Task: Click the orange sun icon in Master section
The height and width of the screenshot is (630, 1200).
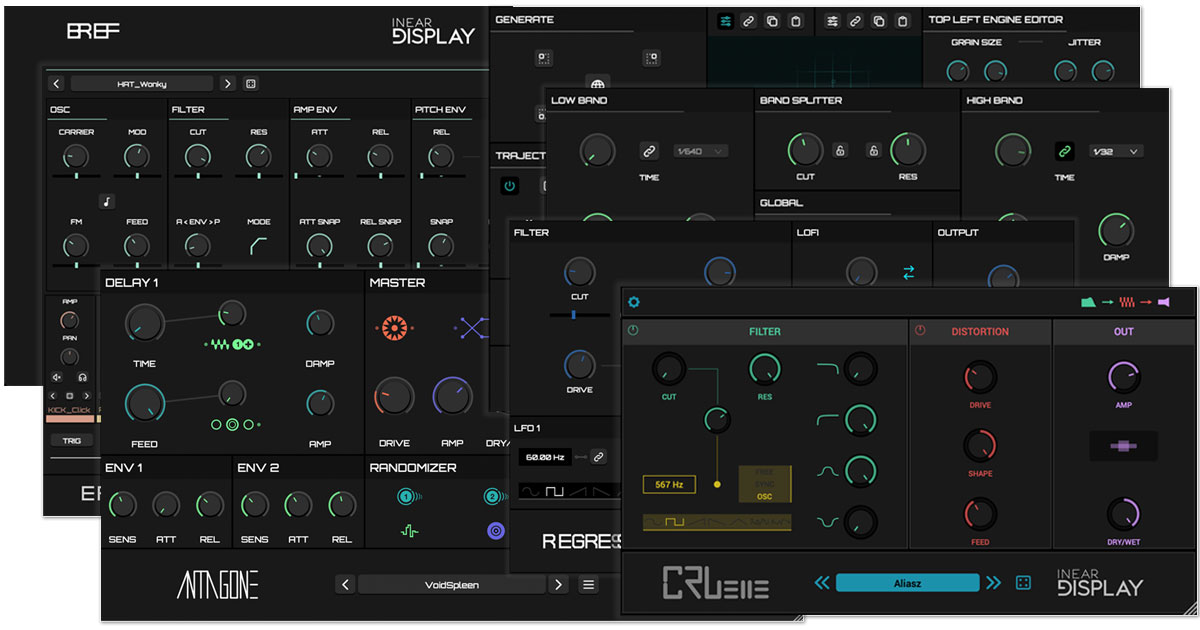Action: (389, 327)
